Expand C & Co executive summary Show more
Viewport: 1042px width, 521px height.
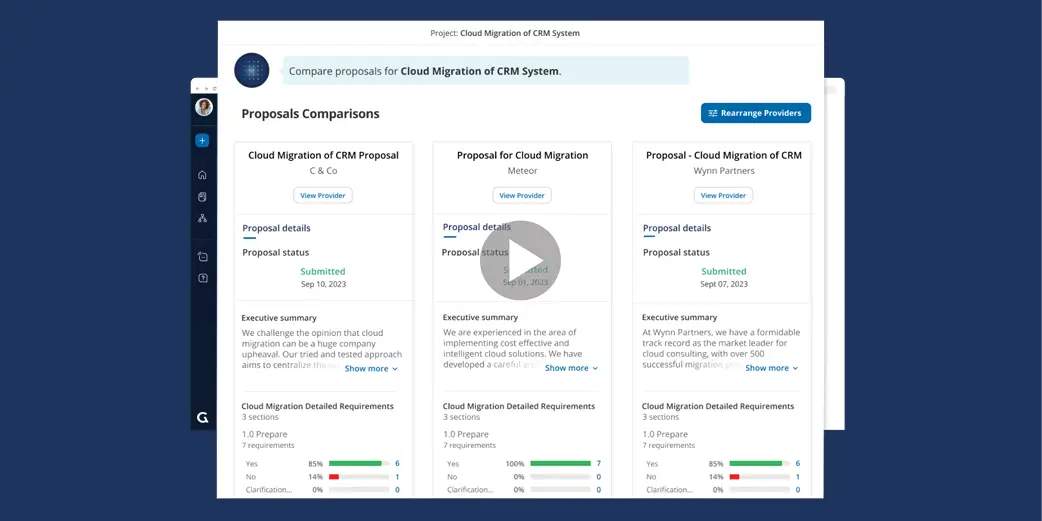pyautogui.click(x=371, y=369)
